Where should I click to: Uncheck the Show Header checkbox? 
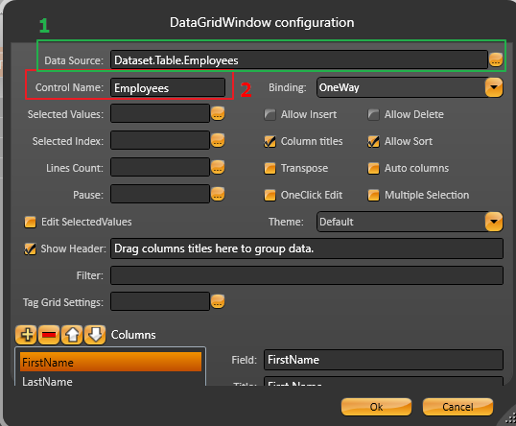tap(30, 249)
